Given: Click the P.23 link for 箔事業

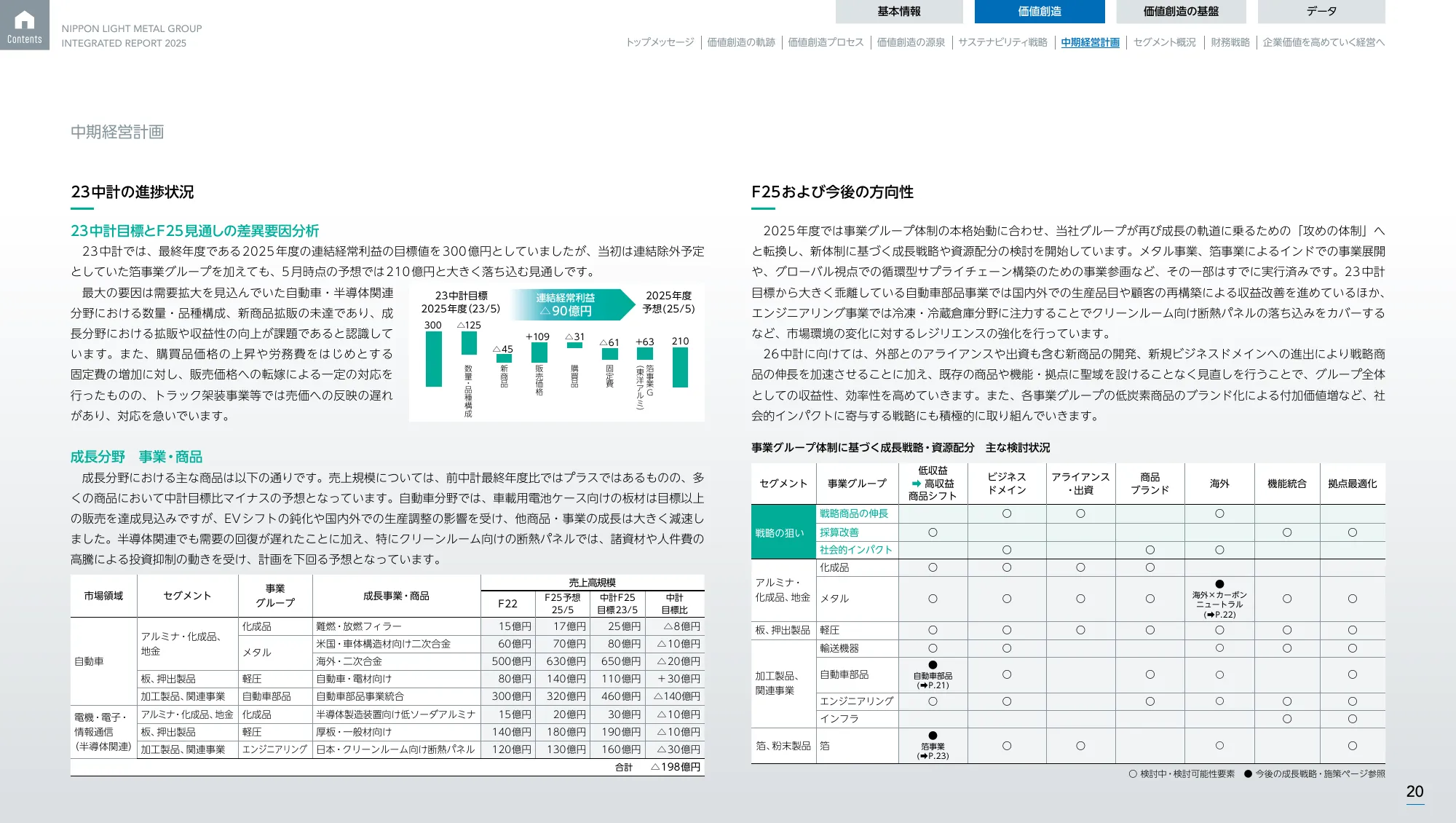Looking at the screenshot, I should 933,755.
